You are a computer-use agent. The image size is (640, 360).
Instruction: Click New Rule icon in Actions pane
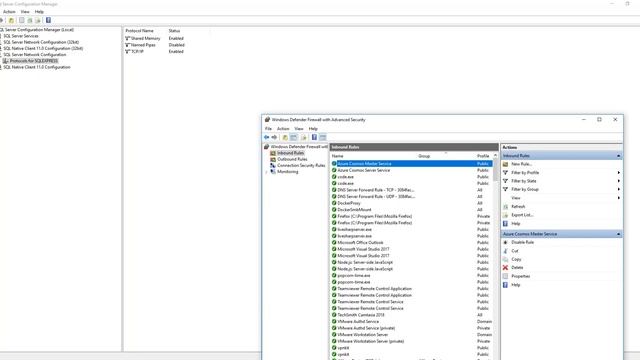(505, 164)
